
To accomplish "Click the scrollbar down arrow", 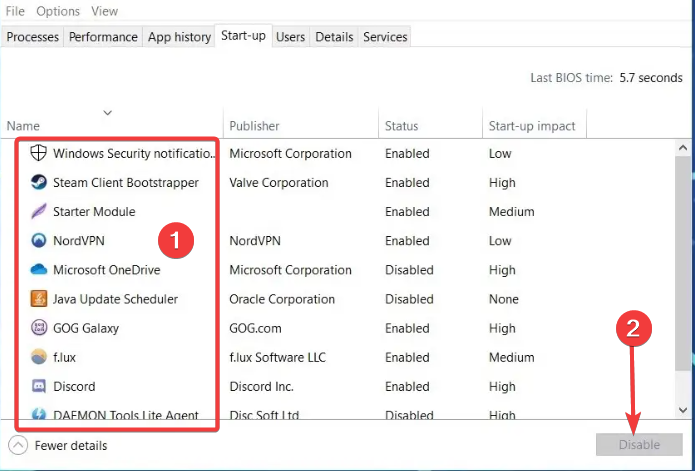I will click(683, 410).
